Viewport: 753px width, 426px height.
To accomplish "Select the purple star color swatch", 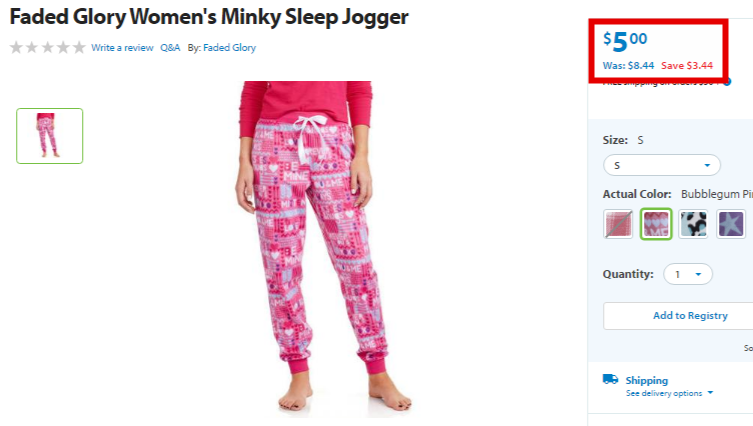I will pyautogui.click(x=731, y=224).
